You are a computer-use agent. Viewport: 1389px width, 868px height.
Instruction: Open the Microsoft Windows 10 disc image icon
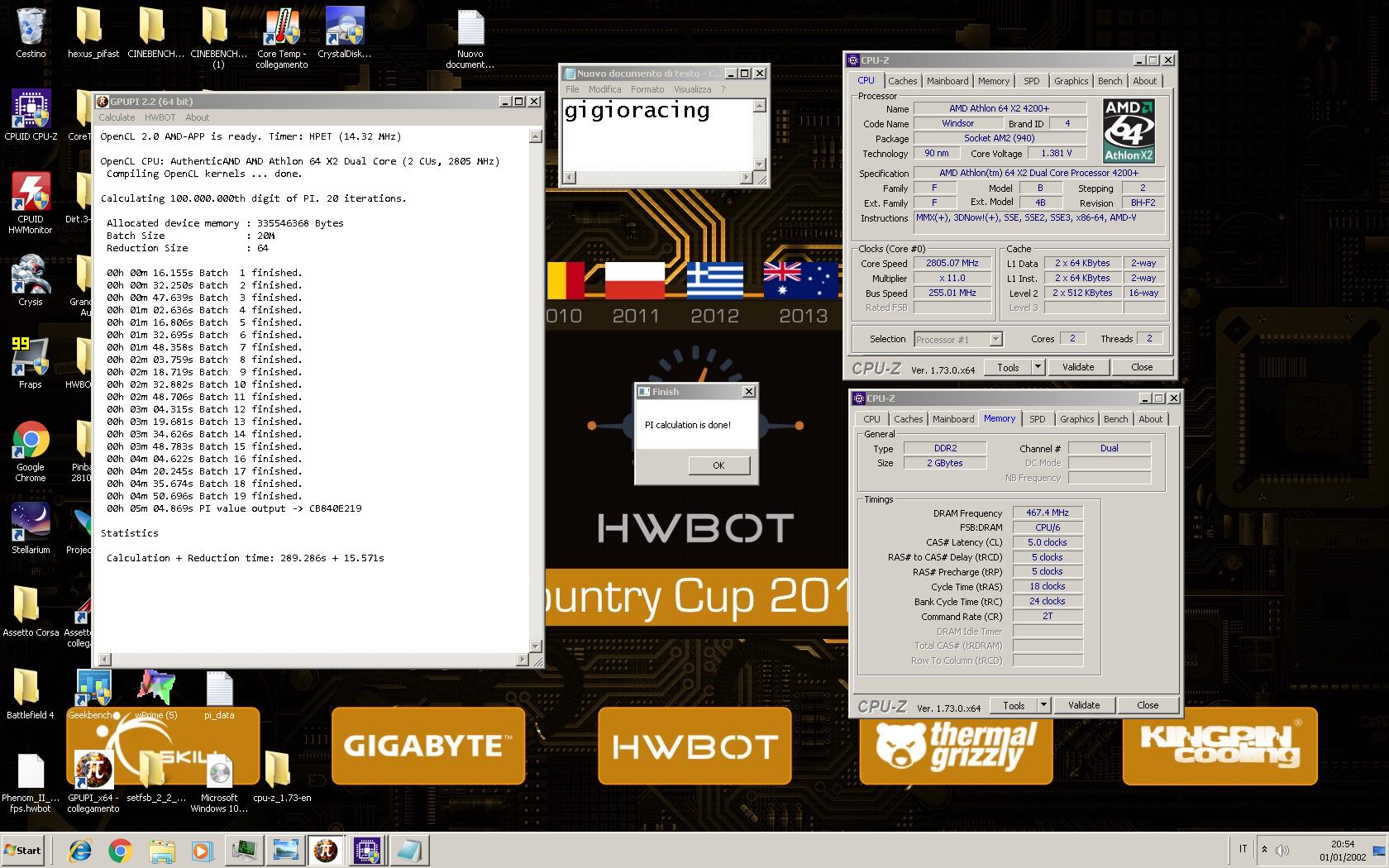[x=219, y=782]
